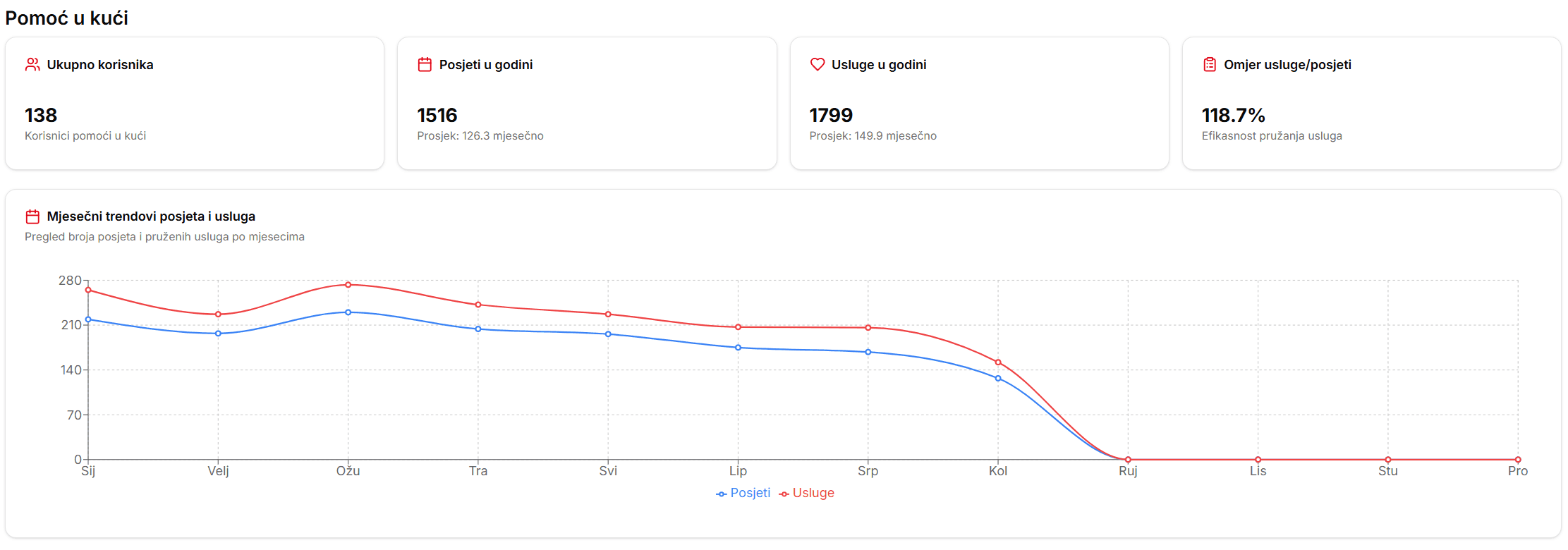Click the red Usluge data point at Ožu
The height and width of the screenshot is (550, 1568).
pos(348,285)
